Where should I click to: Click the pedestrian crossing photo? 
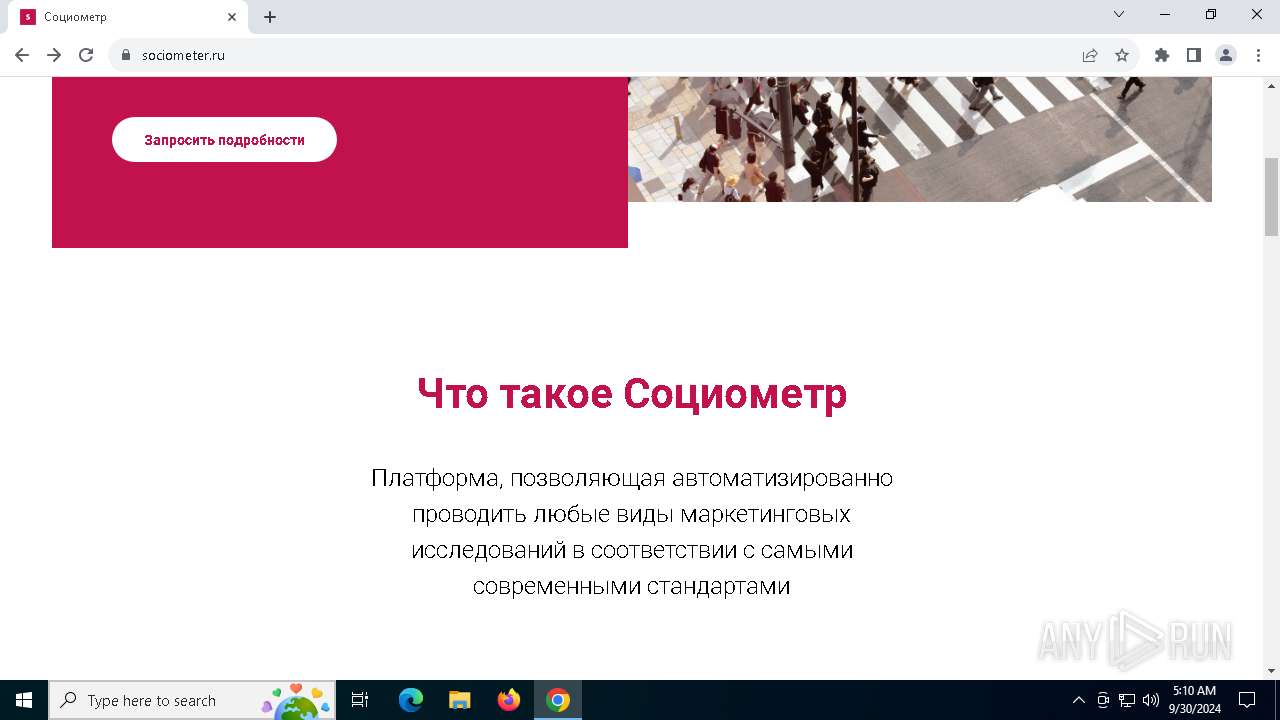920,139
